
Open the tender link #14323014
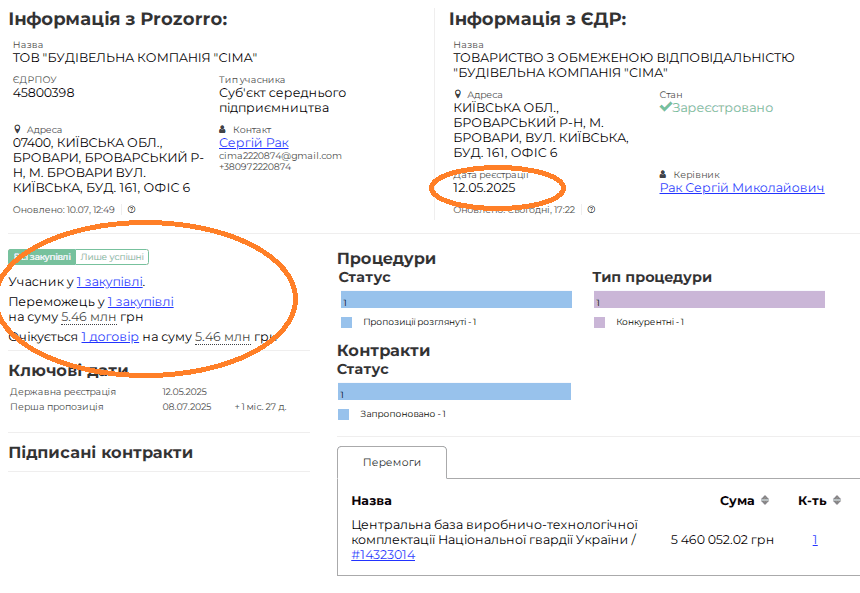pyautogui.click(x=383, y=555)
